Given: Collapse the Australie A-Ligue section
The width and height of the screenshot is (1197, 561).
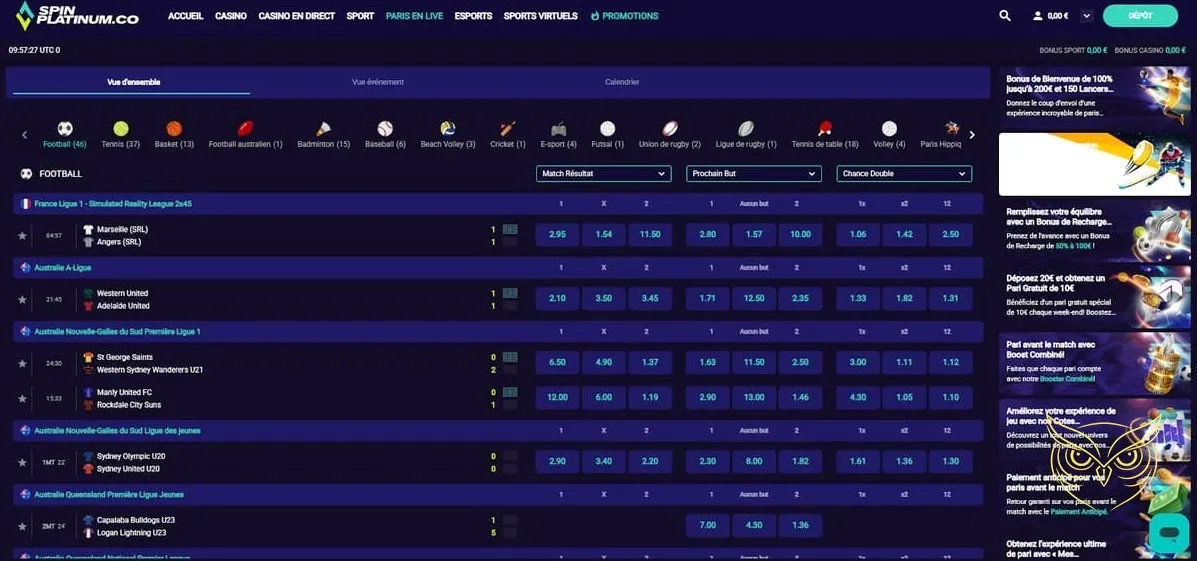Looking at the screenshot, I should (x=498, y=268).
